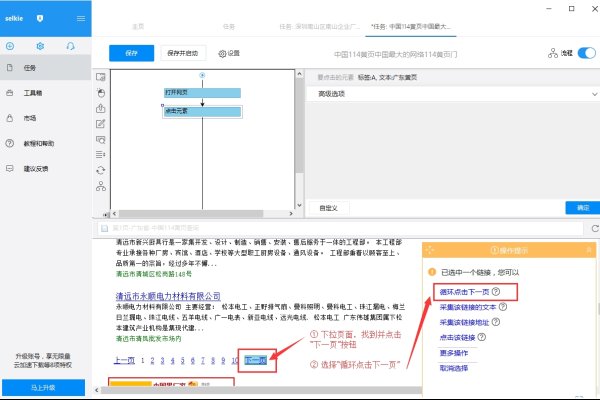The width and height of the screenshot is (600, 400).
Task: Click the 保存并启动 button
Action: (183, 53)
